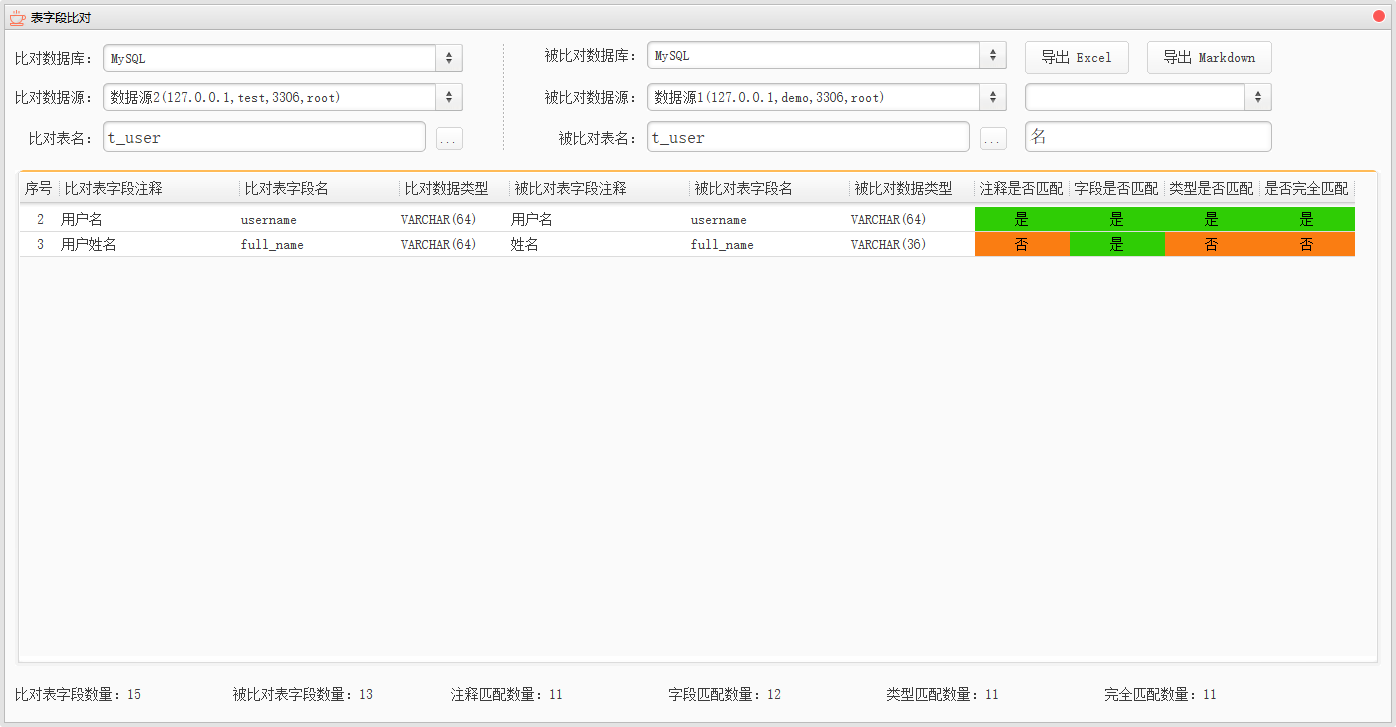Focus the 被比对表名 t_user input field

(x=808, y=138)
